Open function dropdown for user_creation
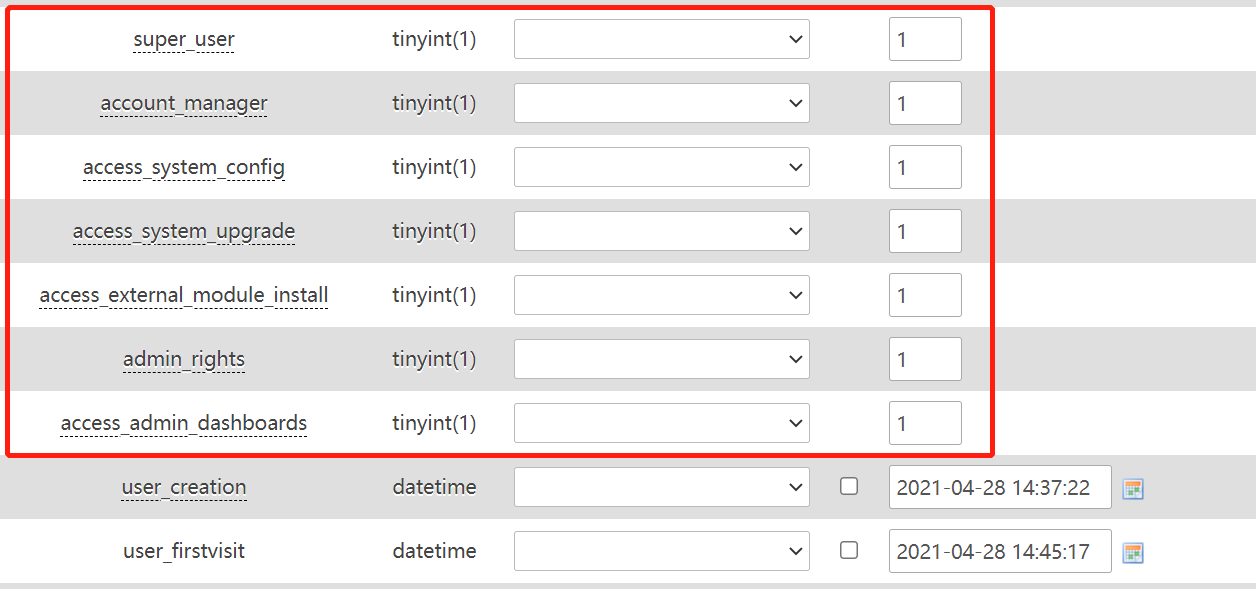This screenshot has width=1256, height=589. tap(661, 487)
